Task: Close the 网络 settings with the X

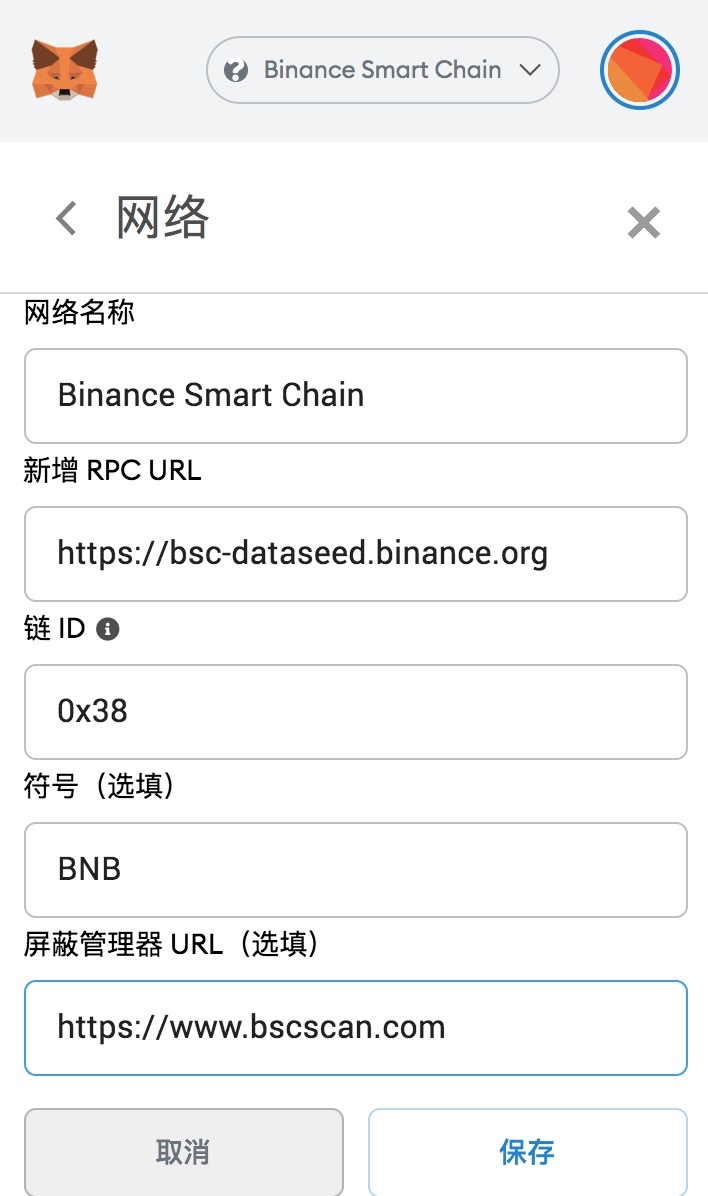Action: 643,222
